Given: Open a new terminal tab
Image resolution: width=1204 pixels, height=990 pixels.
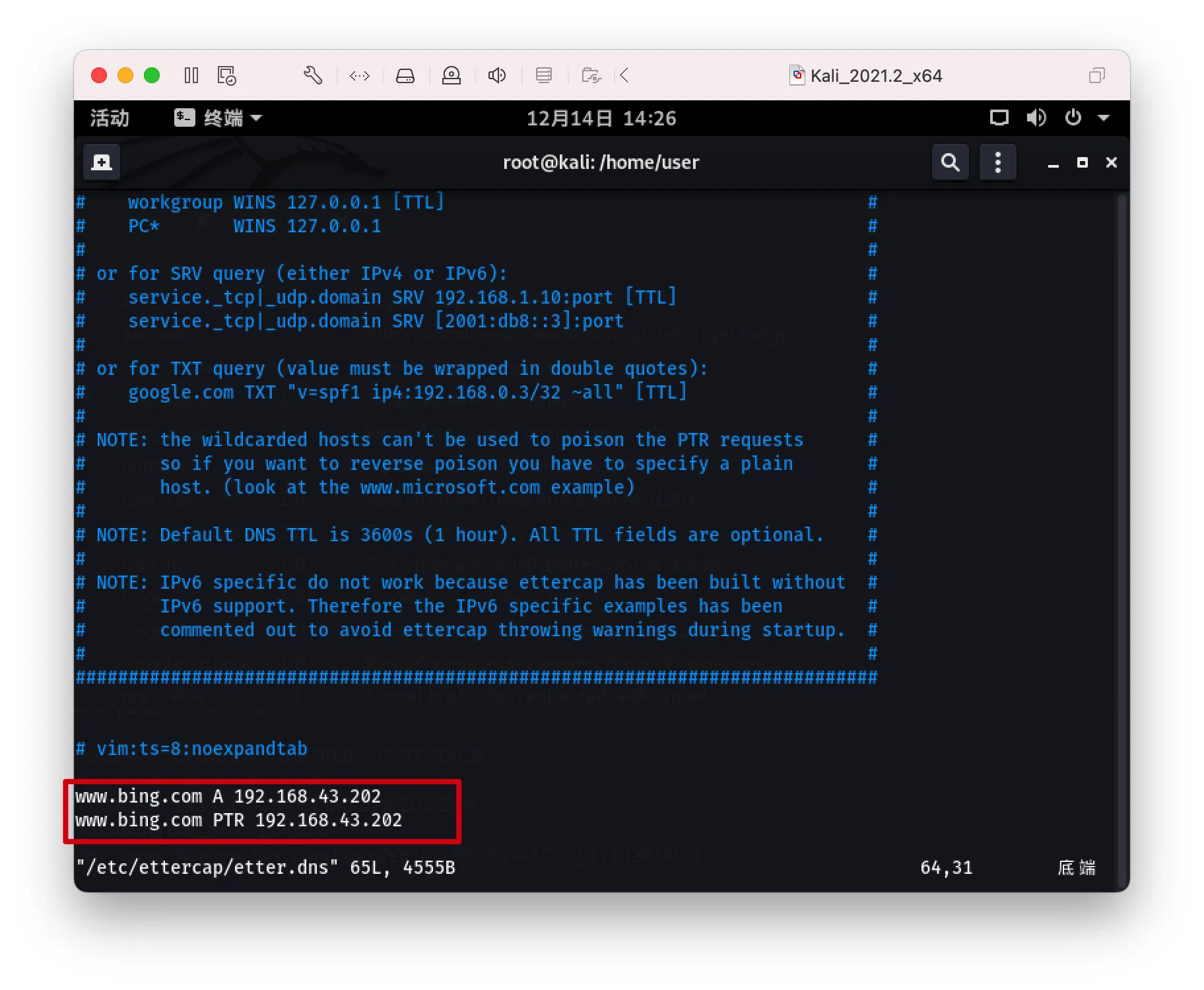Looking at the screenshot, I should point(102,162).
